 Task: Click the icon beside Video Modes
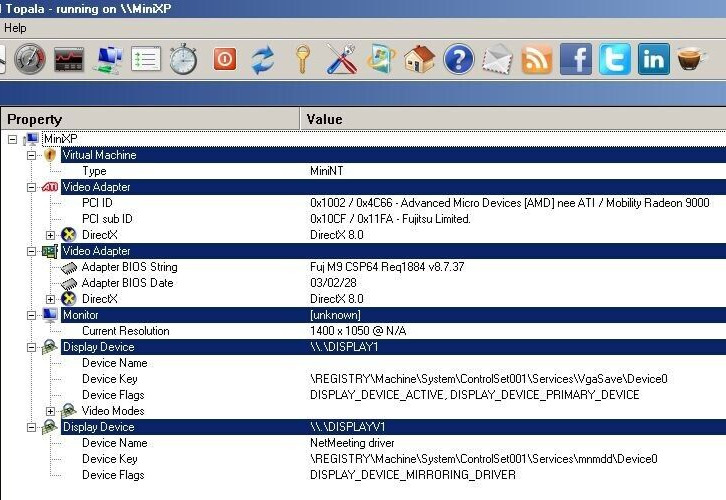68,411
